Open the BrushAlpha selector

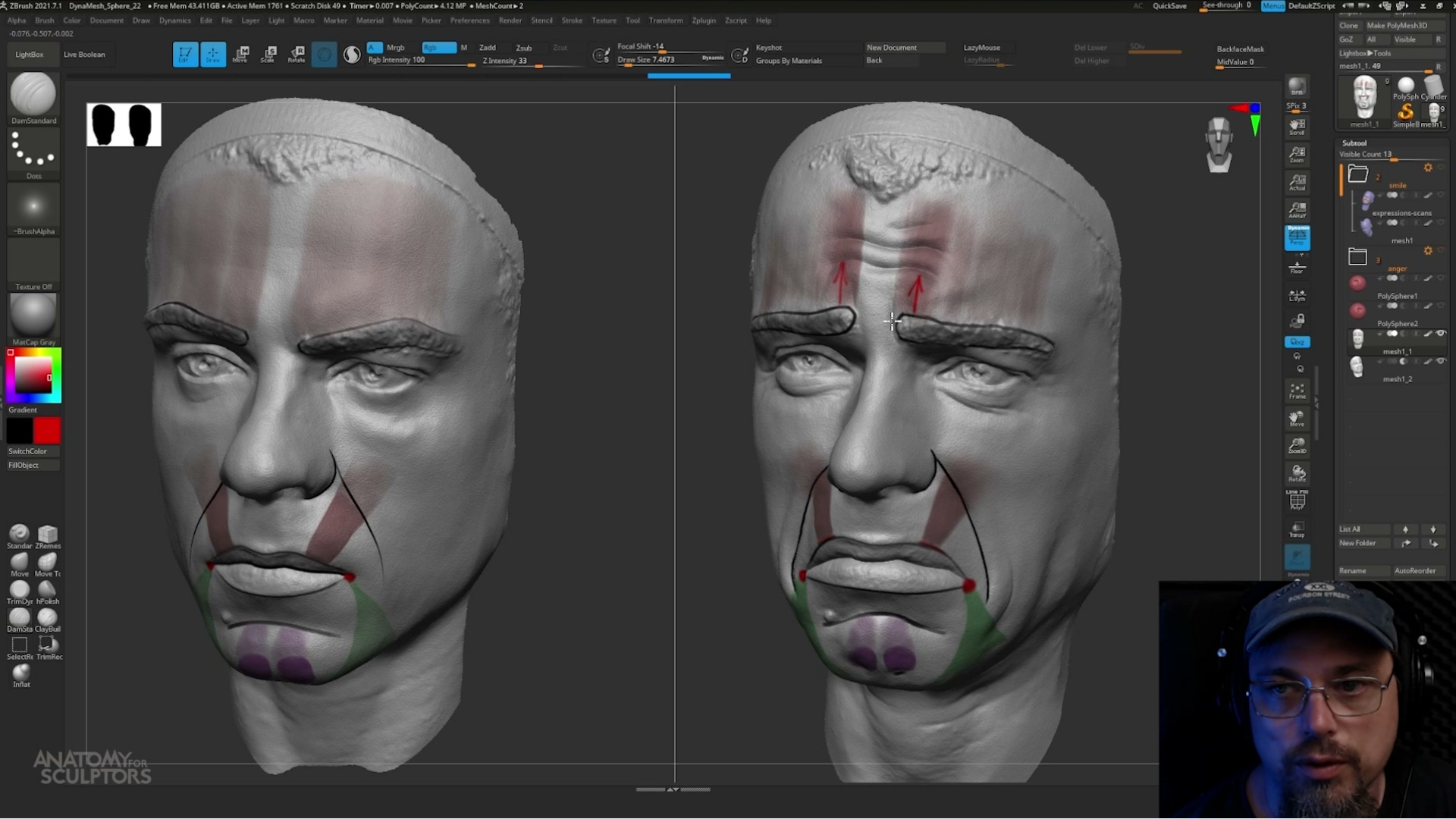pyautogui.click(x=33, y=209)
